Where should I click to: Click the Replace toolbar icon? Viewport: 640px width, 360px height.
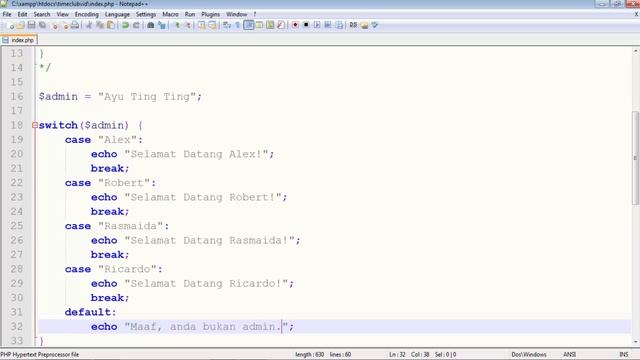pos(162,25)
